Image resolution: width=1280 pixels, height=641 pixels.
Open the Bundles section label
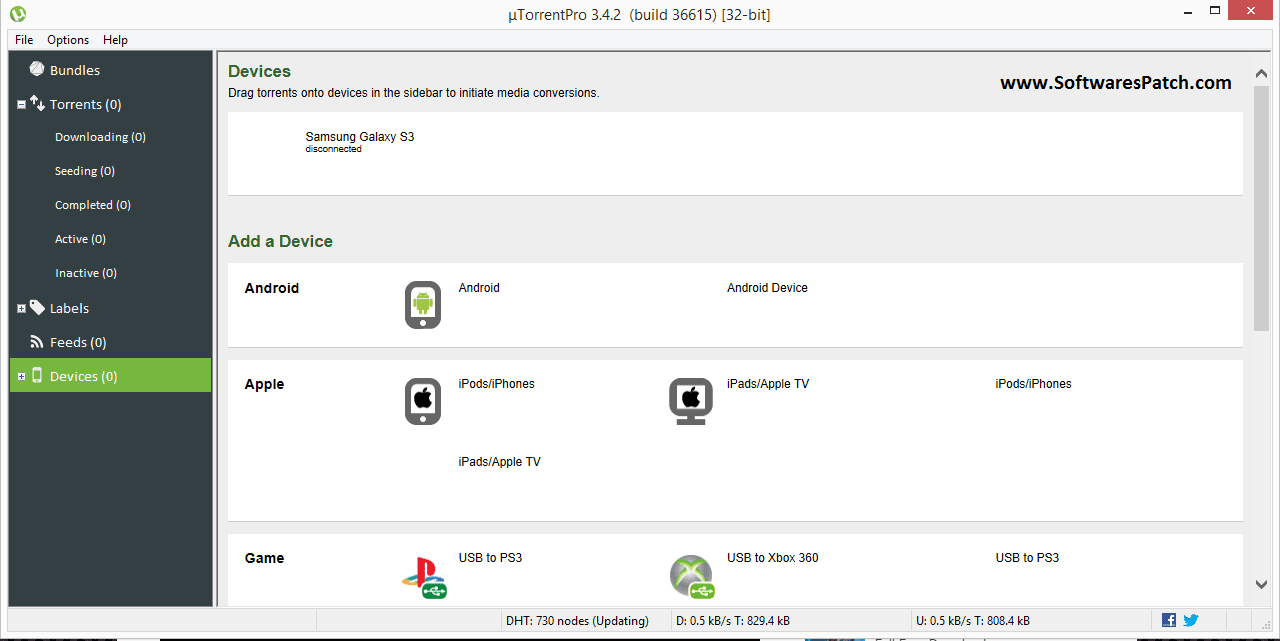(x=75, y=70)
